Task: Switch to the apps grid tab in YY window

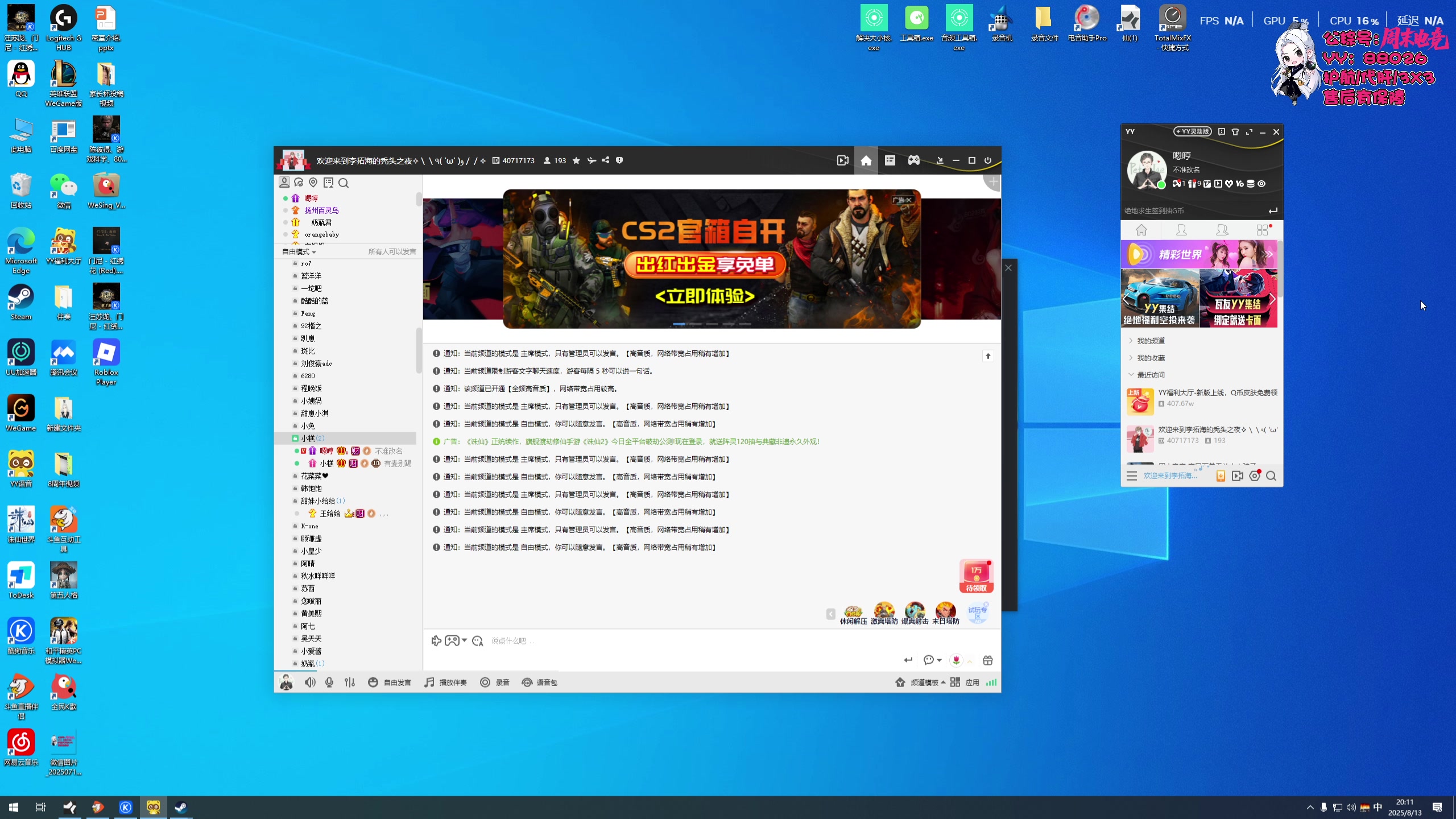Action: [1263, 230]
